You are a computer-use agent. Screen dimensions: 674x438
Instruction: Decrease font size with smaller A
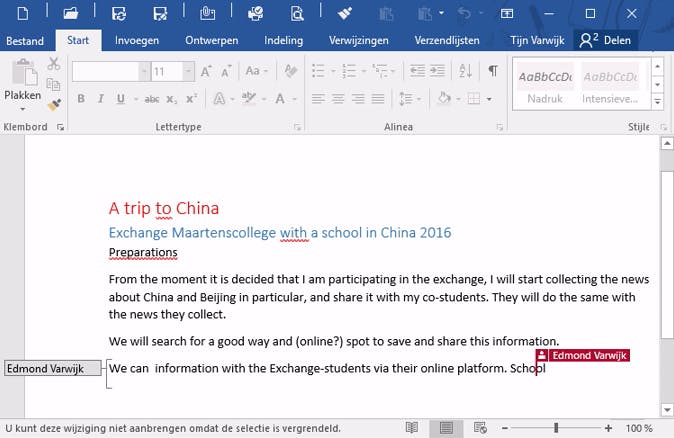[x=226, y=71]
